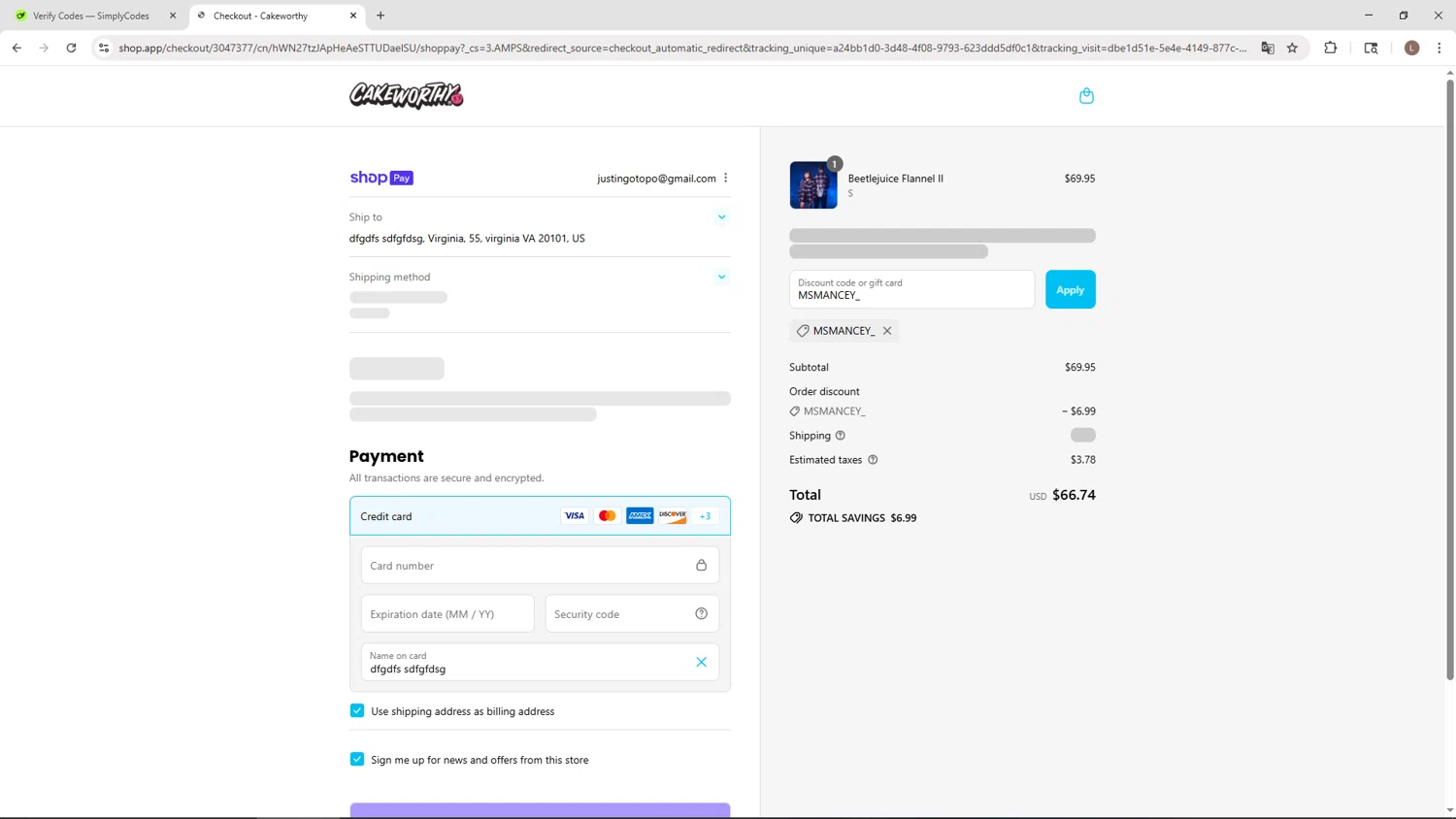Click the MSMANCEY_ order discount label
Viewport: 1456px width, 819px height.
click(834, 411)
